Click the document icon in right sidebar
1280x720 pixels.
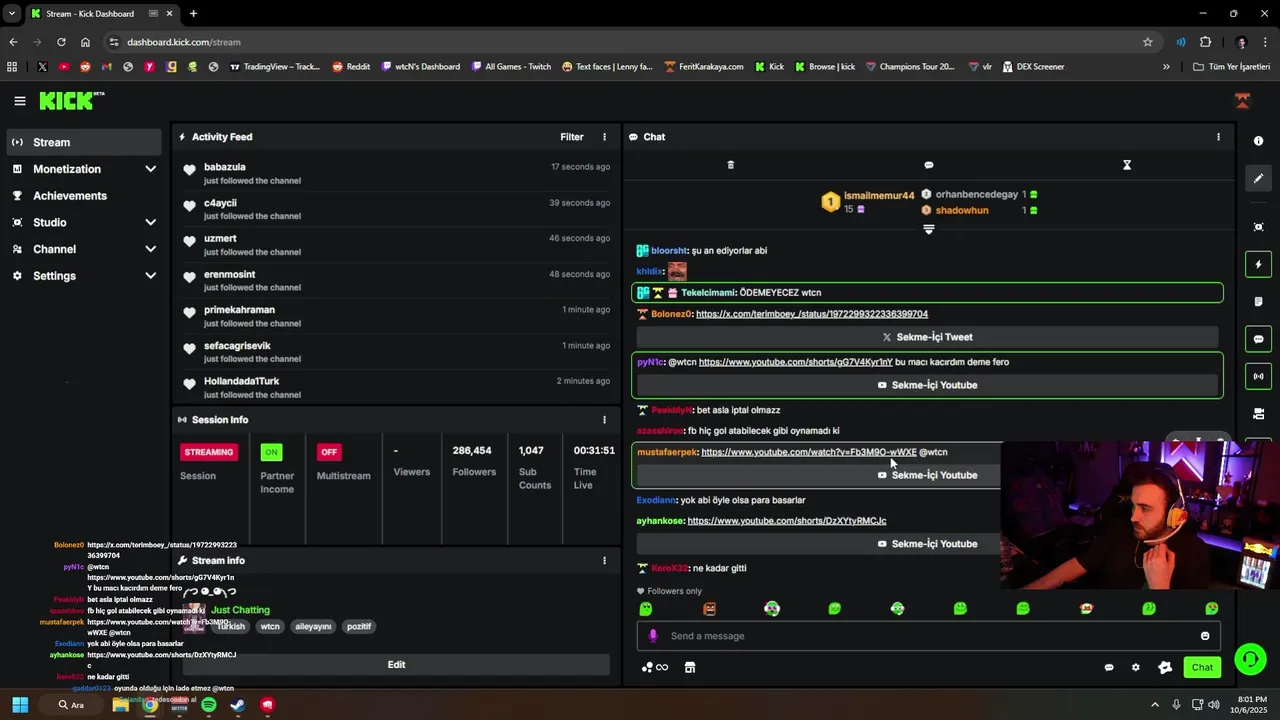(1258, 302)
